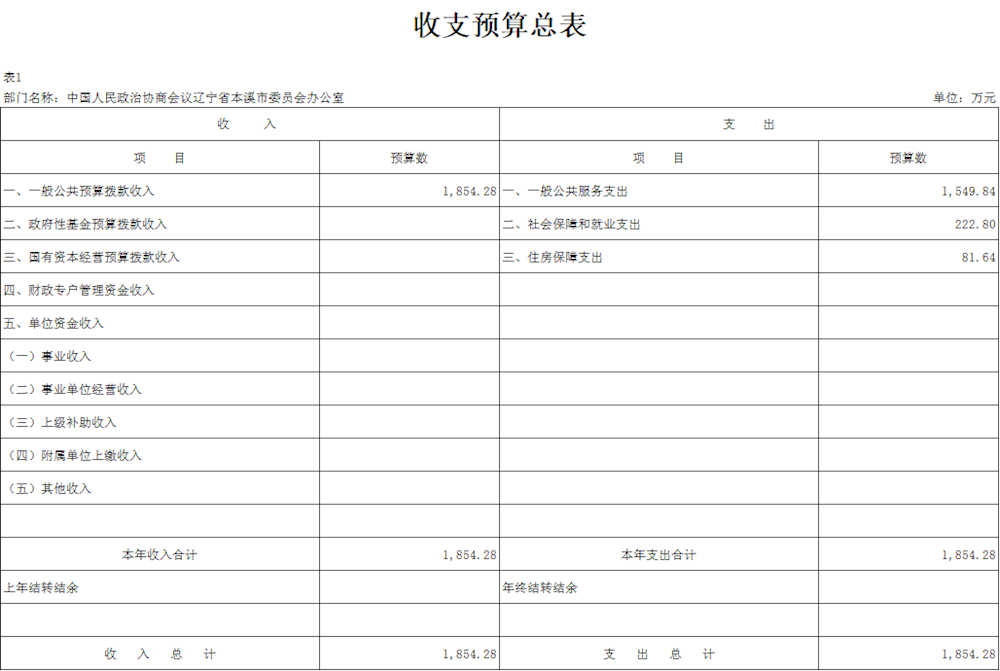Click the cell （二）事业单位经营收入

click(x=160, y=389)
